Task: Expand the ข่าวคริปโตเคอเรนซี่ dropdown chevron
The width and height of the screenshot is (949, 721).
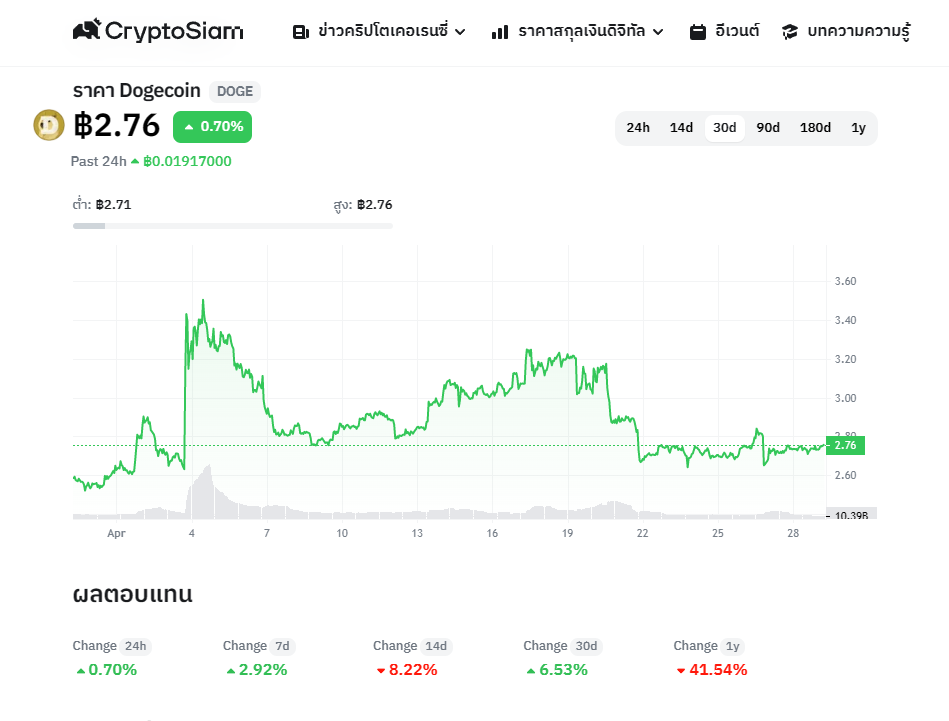Action: point(460,32)
